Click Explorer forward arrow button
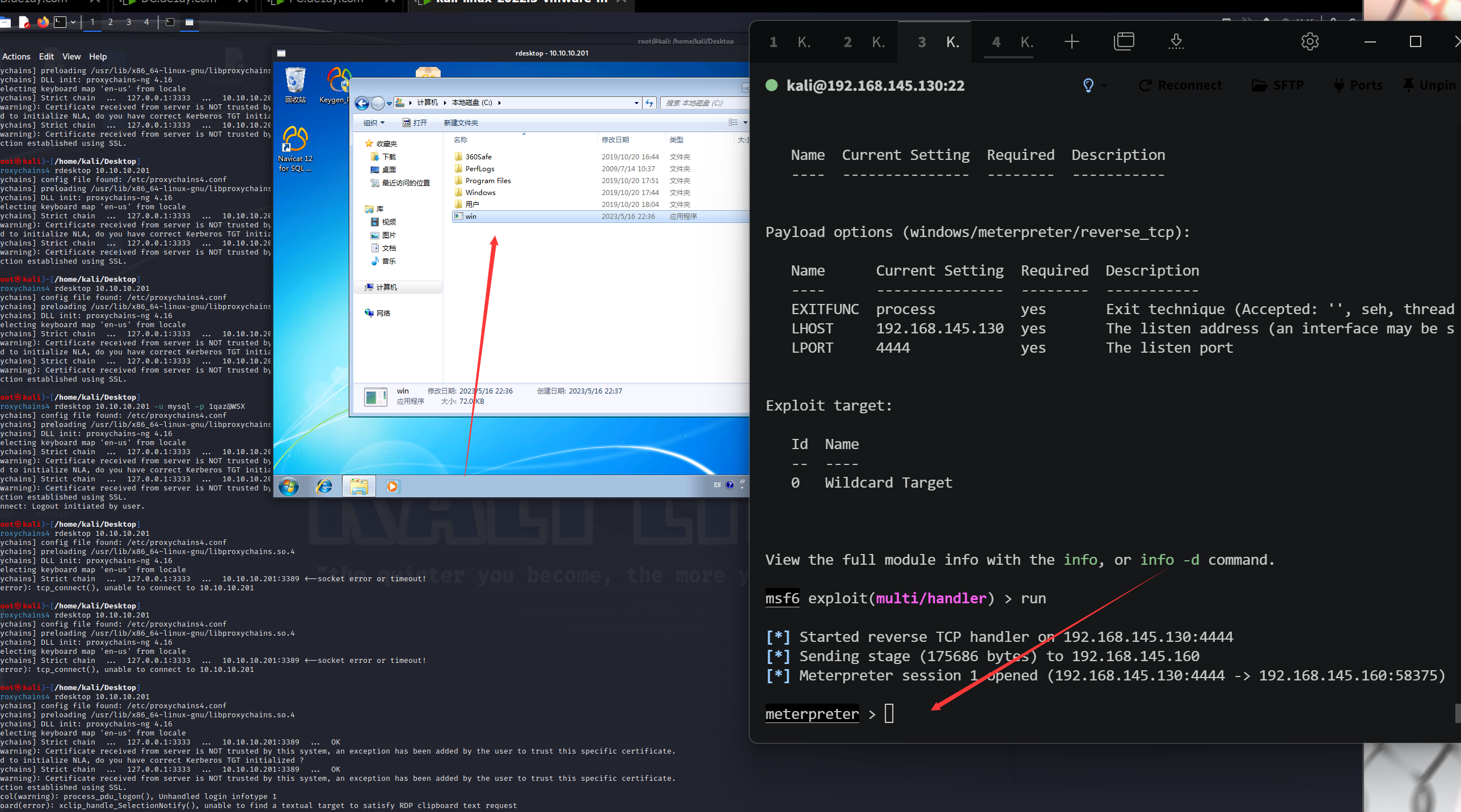Viewport: 1461px width, 812px height. (378, 103)
